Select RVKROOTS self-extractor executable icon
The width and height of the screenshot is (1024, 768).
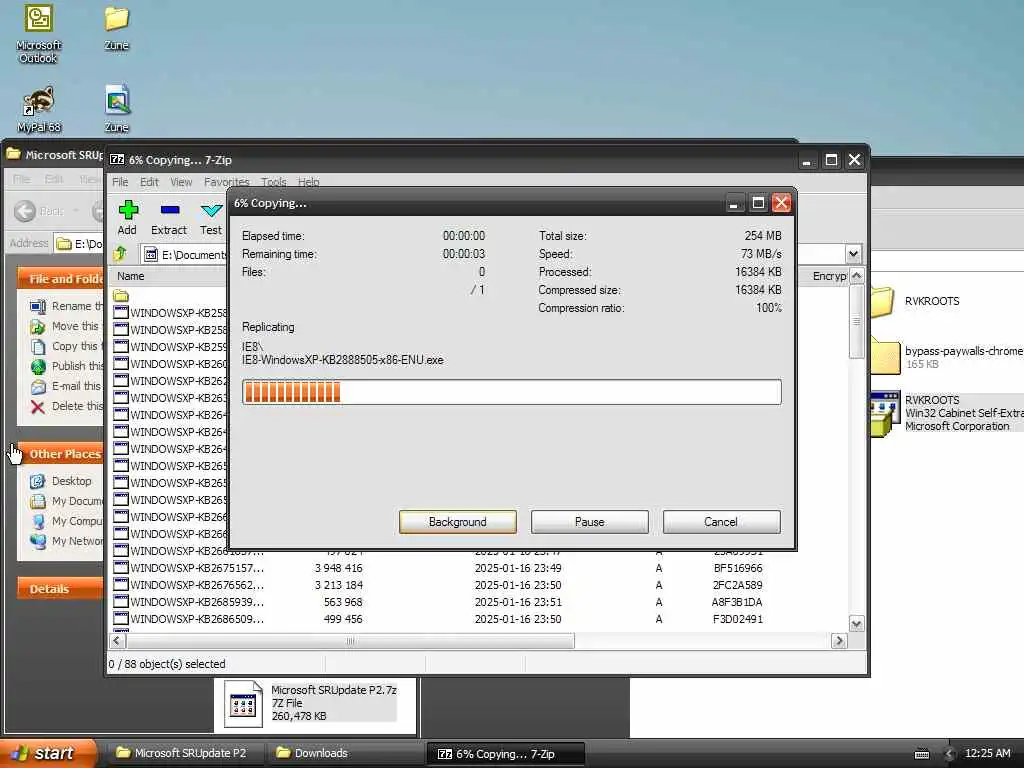tap(885, 413)
